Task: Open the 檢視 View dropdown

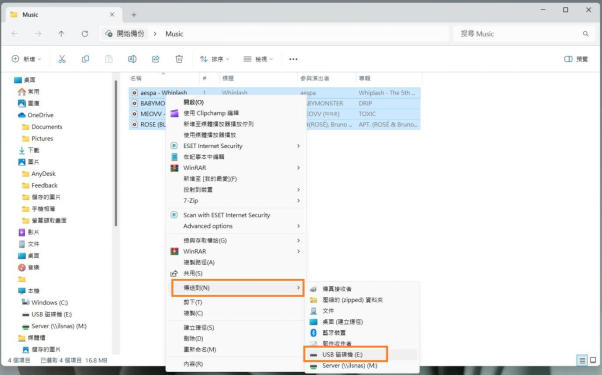Action: pyautogui.click(x=258, y=59)
